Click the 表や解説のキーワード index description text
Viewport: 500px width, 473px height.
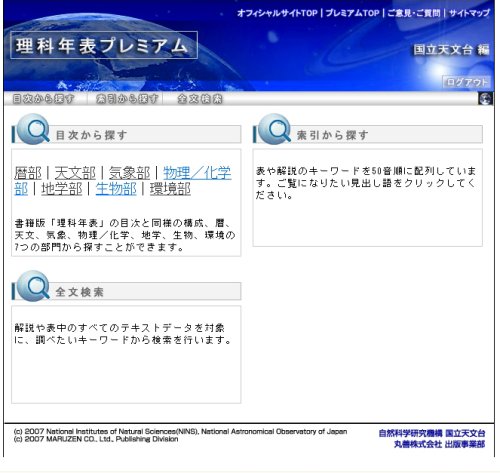point(366,183)
